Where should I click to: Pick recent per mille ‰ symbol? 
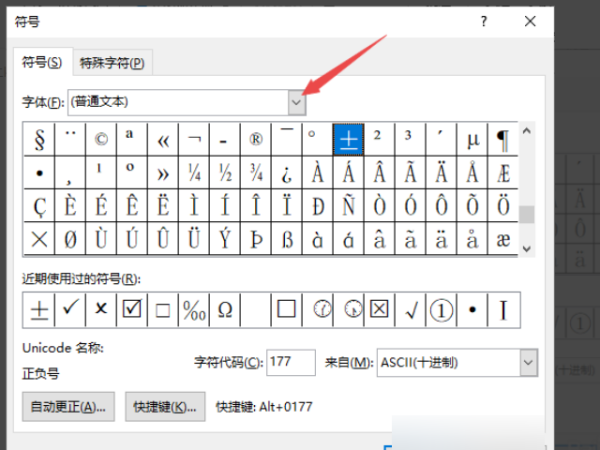click(x=194, y=310)
